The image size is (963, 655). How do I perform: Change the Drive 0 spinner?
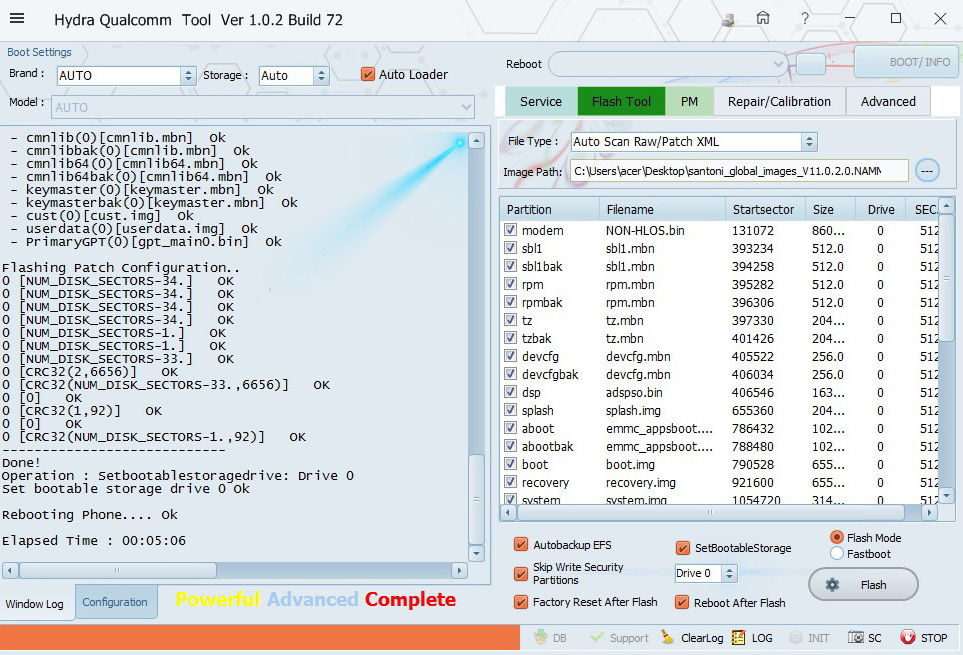click(729, 573)
